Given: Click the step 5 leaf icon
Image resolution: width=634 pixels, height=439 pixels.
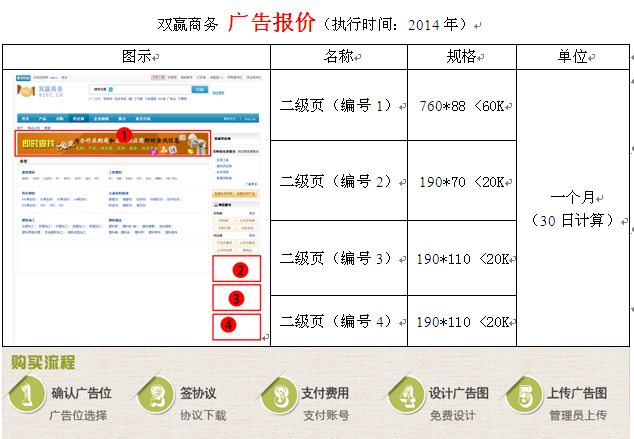Looking at the screenshot, I should pos(524,394).
